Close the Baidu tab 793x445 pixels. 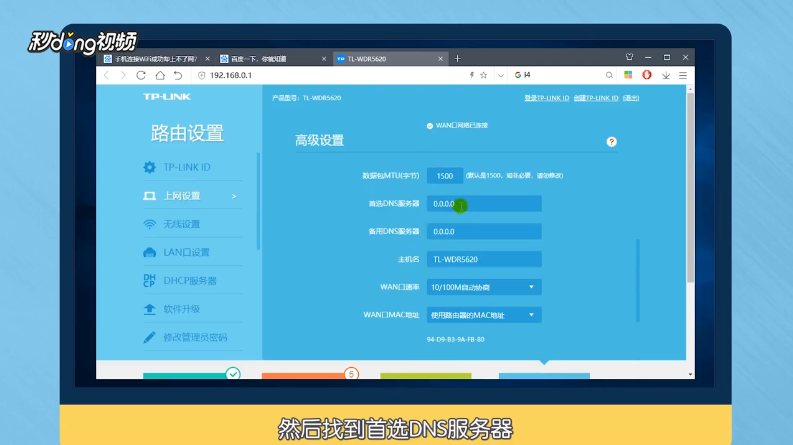[324, 59]
